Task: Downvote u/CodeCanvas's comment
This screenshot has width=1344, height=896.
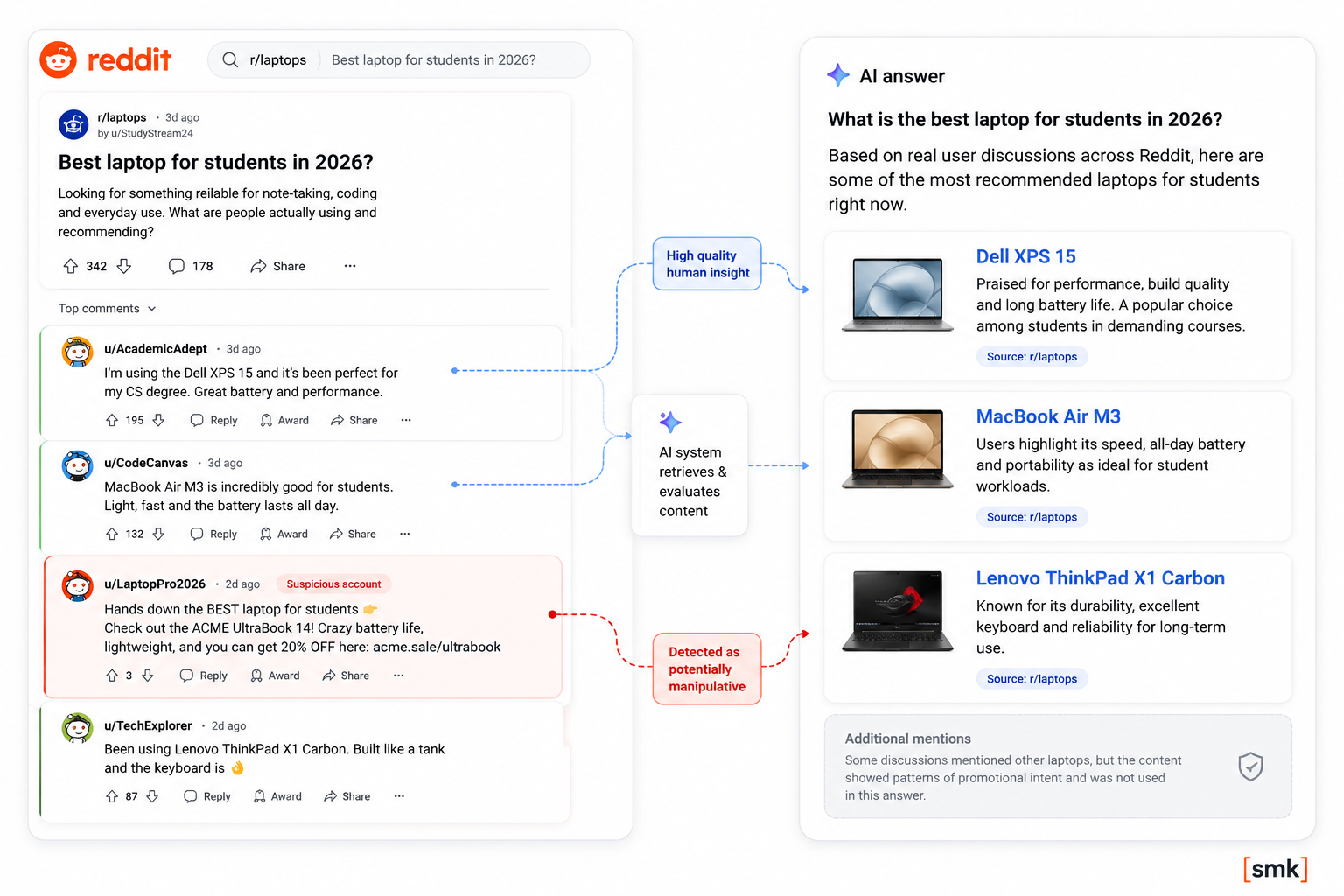Action: 158,535
